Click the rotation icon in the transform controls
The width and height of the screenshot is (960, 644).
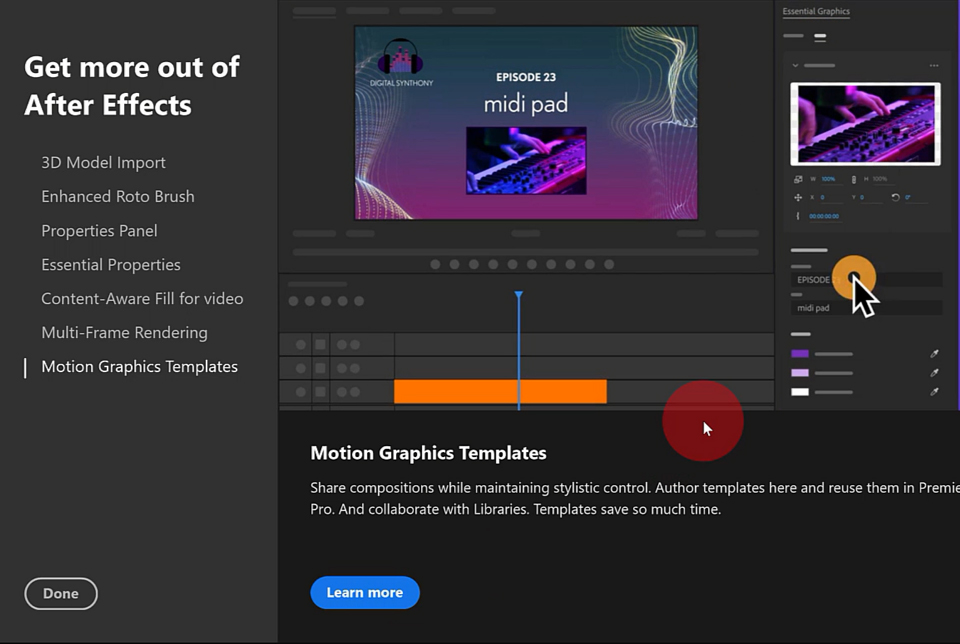(895, 197)
